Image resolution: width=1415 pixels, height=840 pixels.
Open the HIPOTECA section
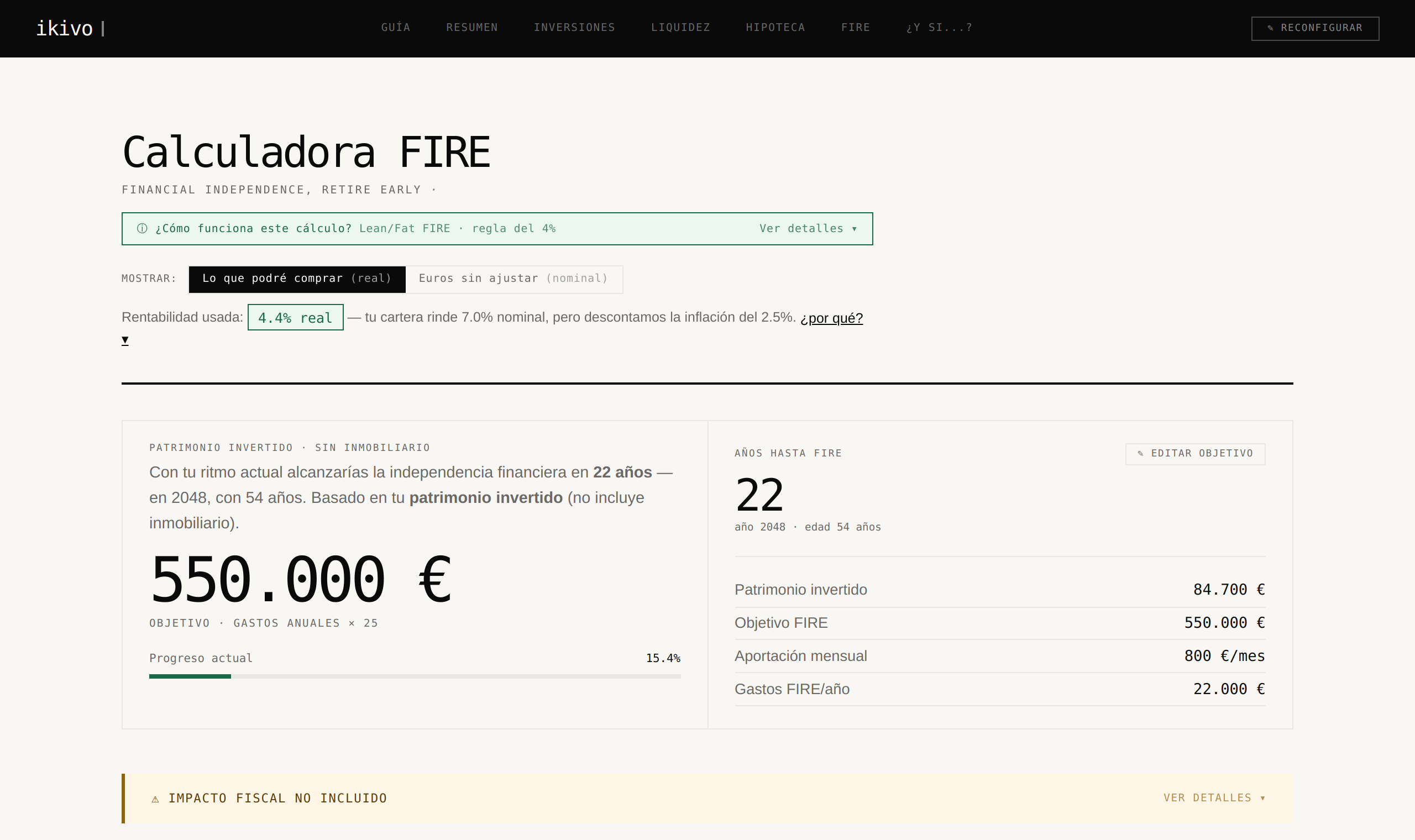775,27
